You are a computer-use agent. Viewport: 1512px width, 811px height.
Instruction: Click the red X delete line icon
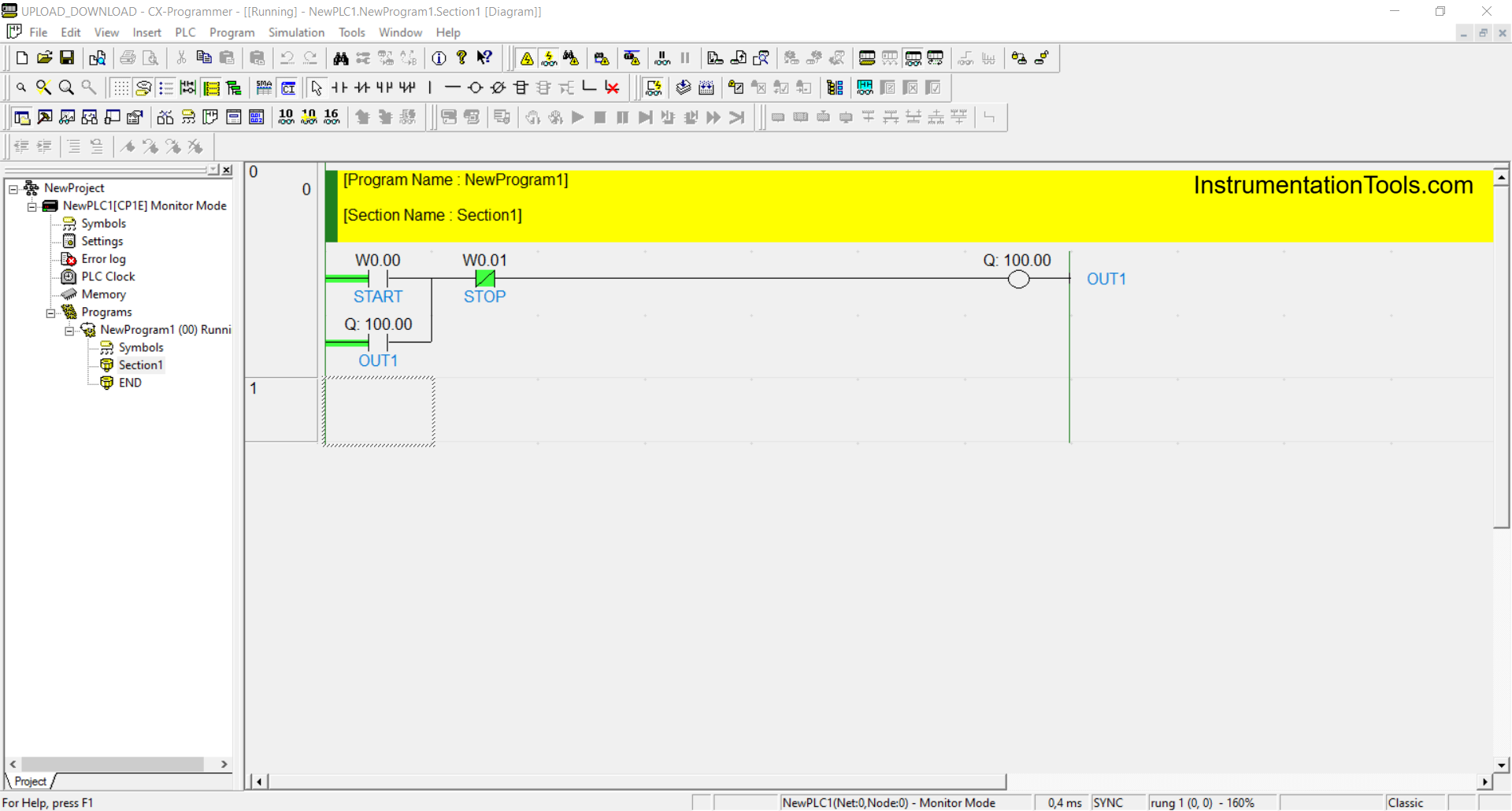[612, 87]
